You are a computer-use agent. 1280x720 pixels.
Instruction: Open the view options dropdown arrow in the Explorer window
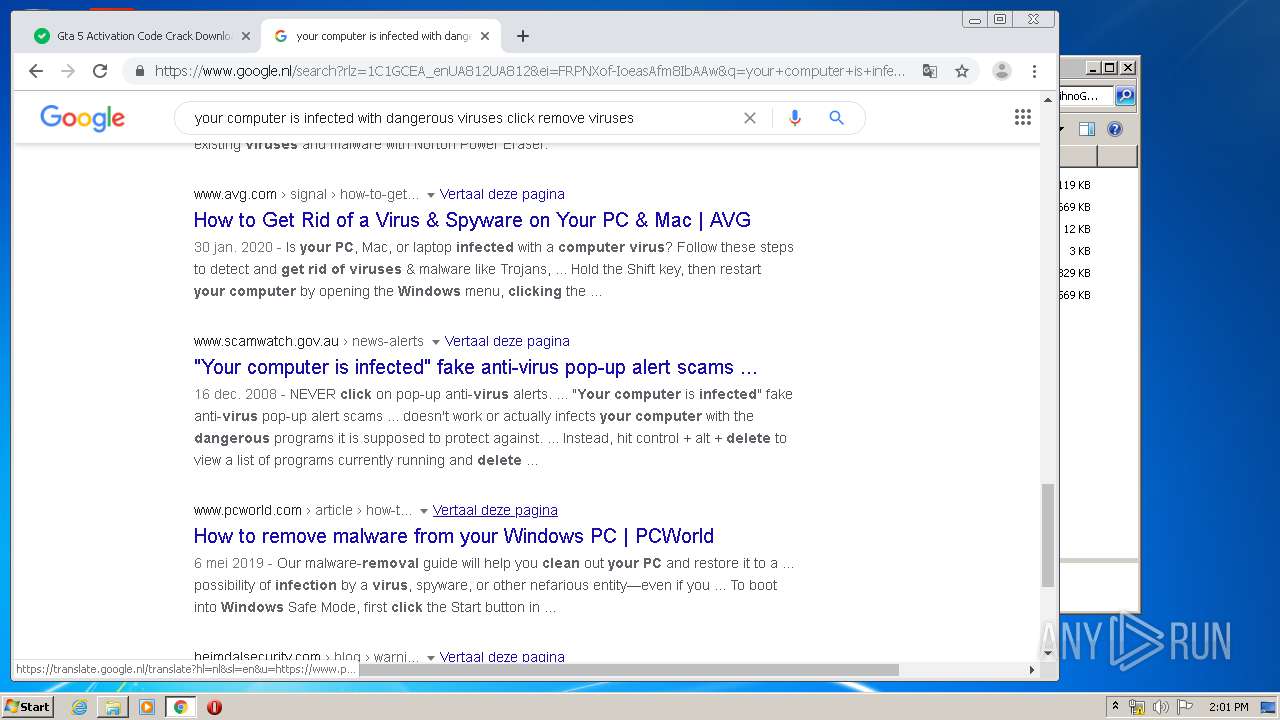[x=1062, y=129]
